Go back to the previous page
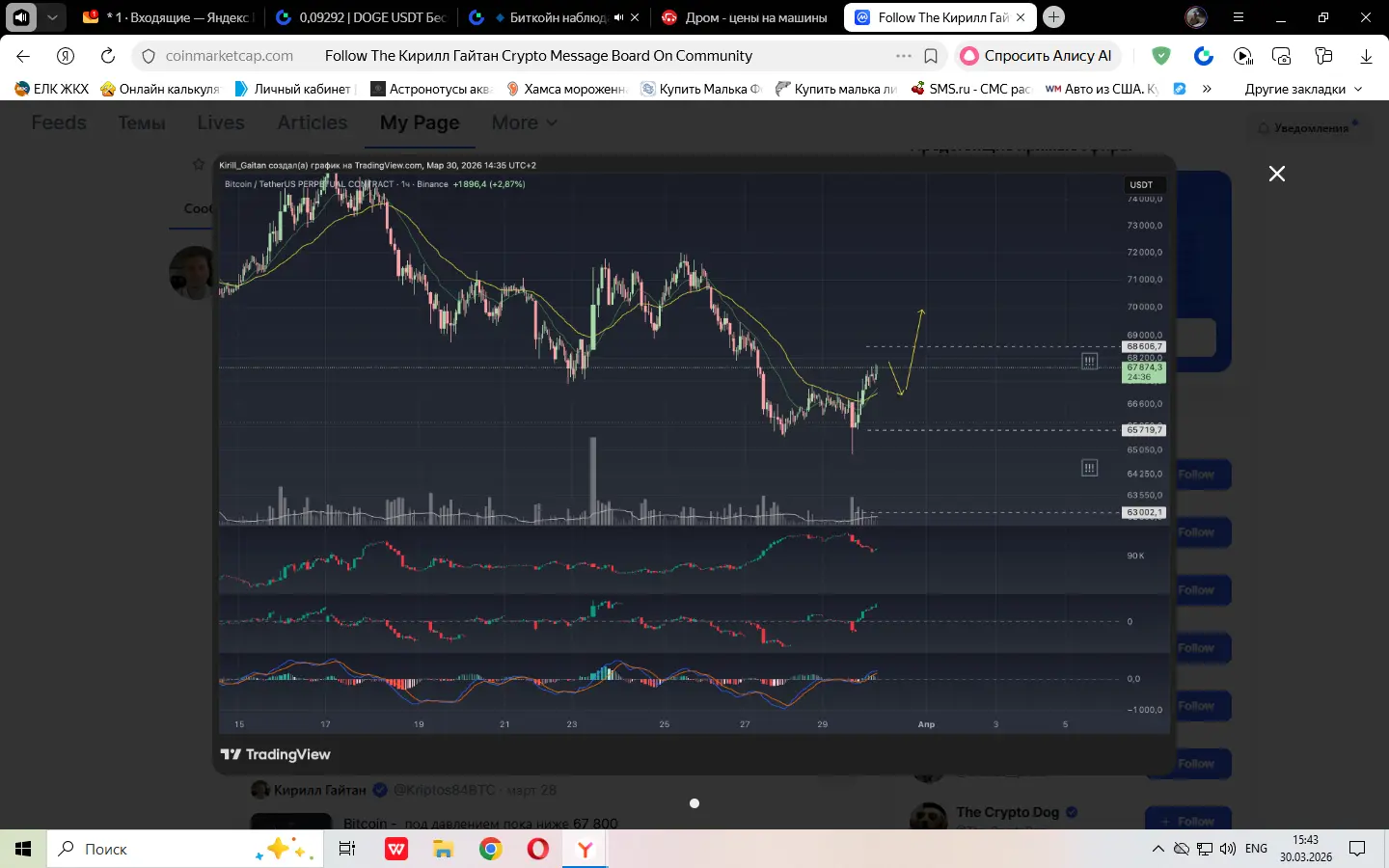 (24, 56)
